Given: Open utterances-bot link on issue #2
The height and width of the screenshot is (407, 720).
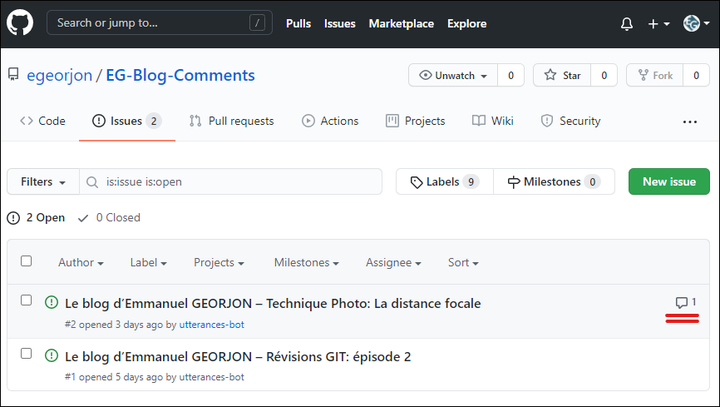Looking at the screenshot, I should point(212,324).
